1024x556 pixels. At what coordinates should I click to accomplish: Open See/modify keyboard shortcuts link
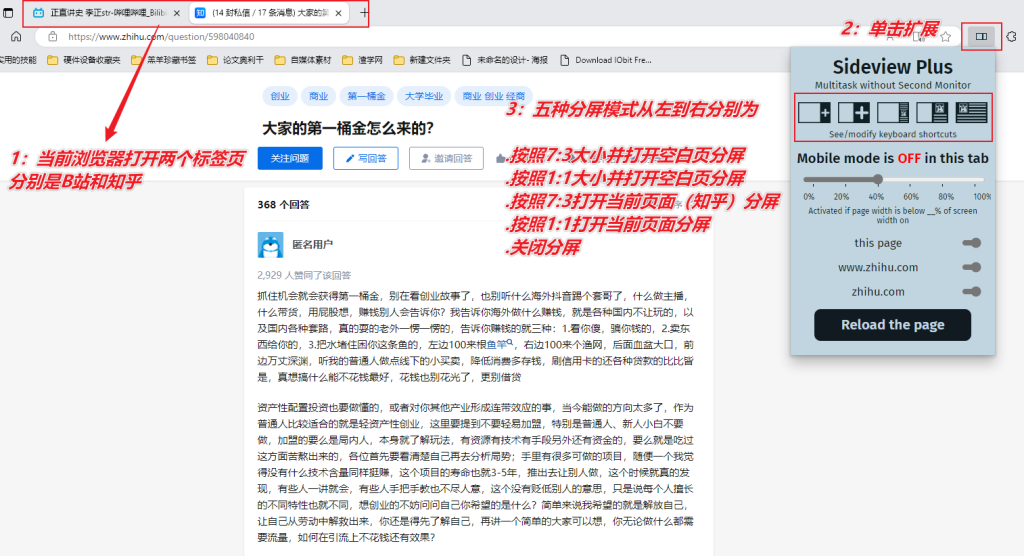(x=892, y=134)
